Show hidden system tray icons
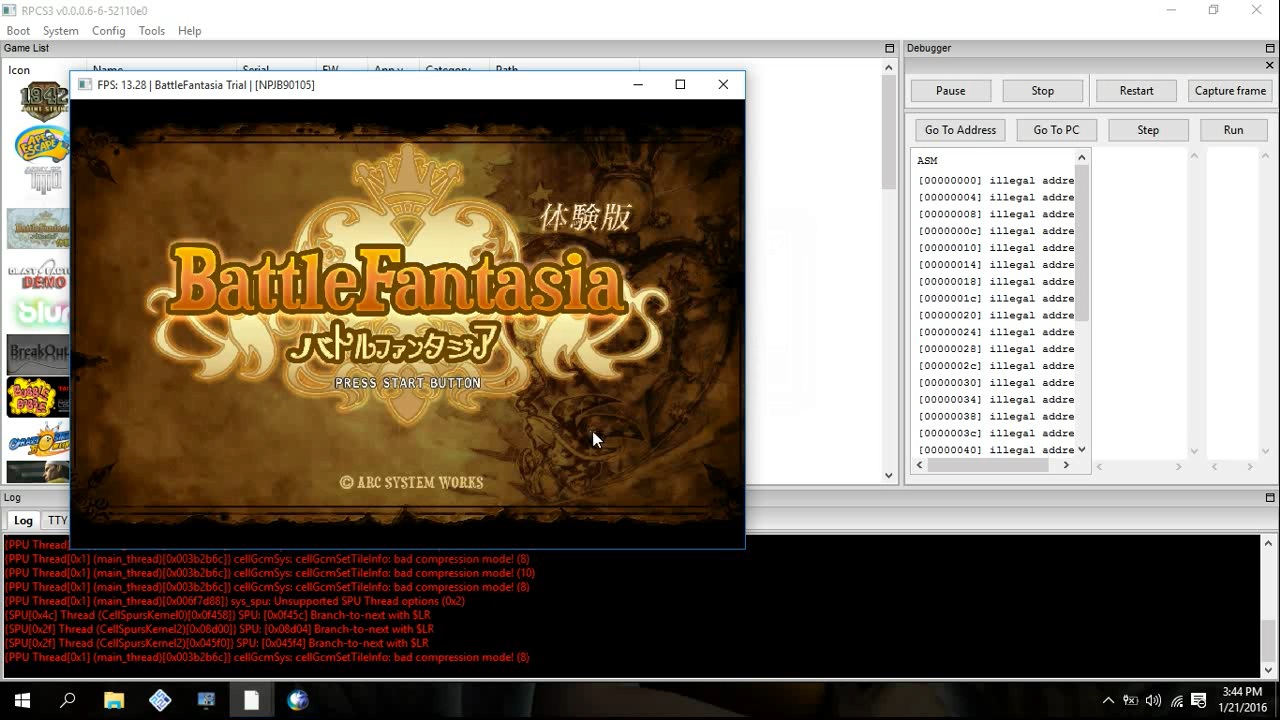 (1108, 700)
